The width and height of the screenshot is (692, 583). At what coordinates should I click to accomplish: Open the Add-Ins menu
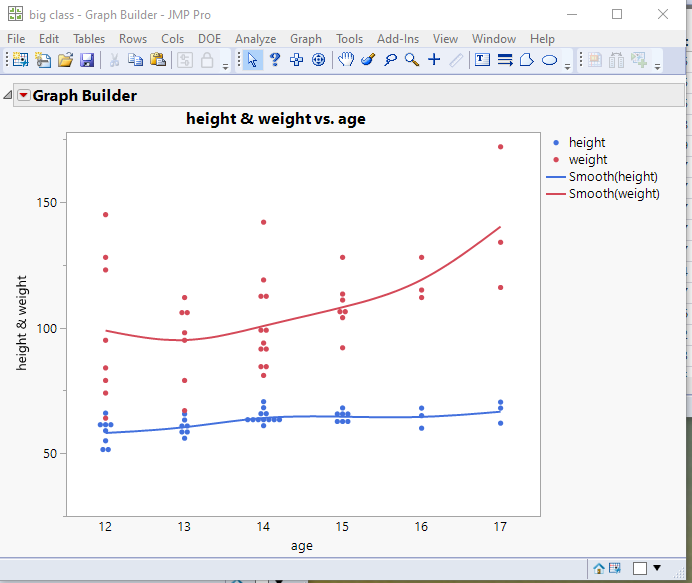(x=398, y=39)
